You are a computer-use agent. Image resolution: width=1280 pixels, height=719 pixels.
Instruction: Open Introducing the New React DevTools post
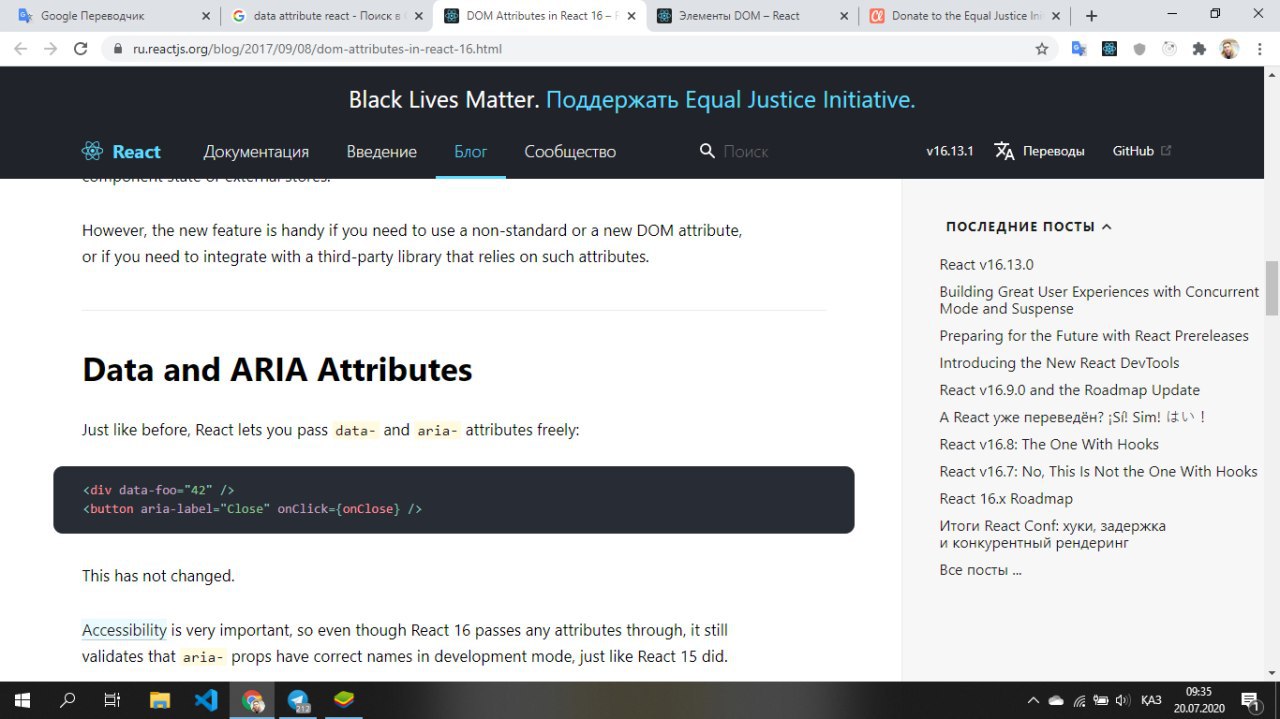[x=1059, y=363]
